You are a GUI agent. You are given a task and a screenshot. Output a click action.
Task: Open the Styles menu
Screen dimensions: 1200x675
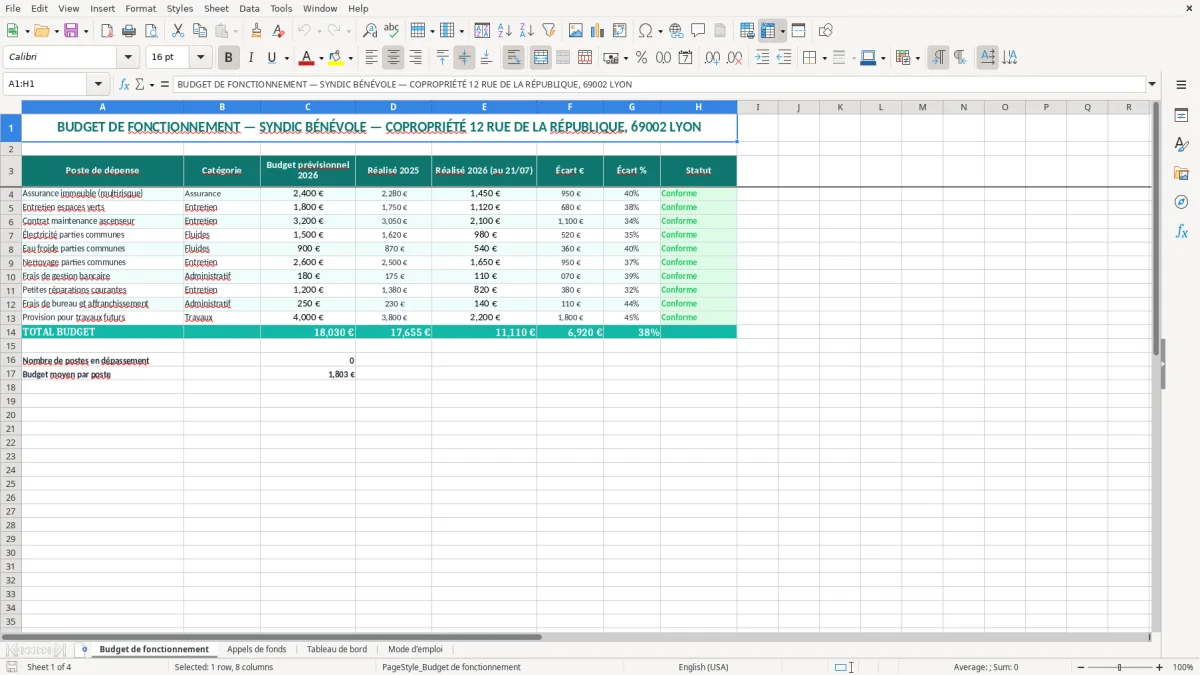pyautogui.click(x=180, y=8)
